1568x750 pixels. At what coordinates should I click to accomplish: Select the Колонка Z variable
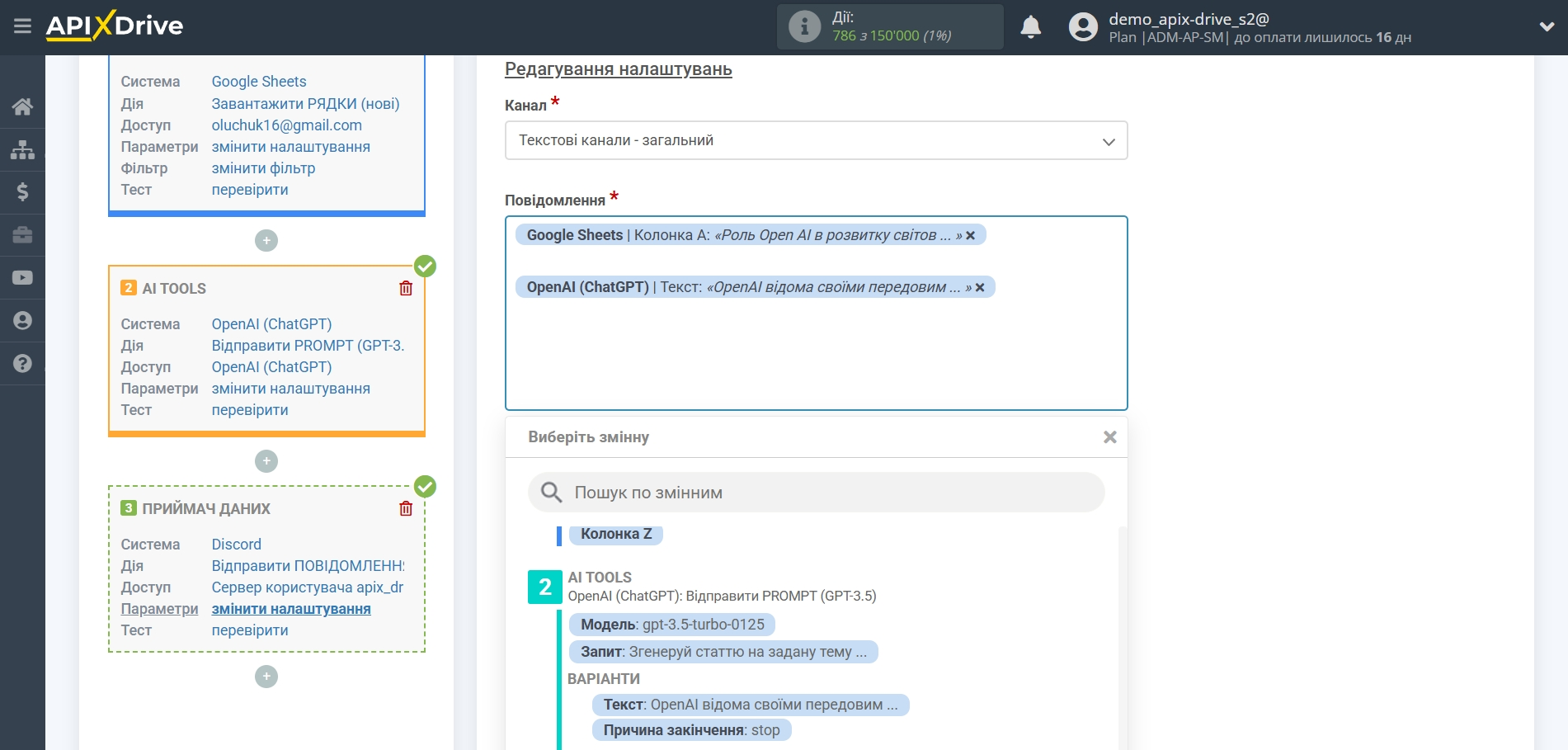[616, 534]
